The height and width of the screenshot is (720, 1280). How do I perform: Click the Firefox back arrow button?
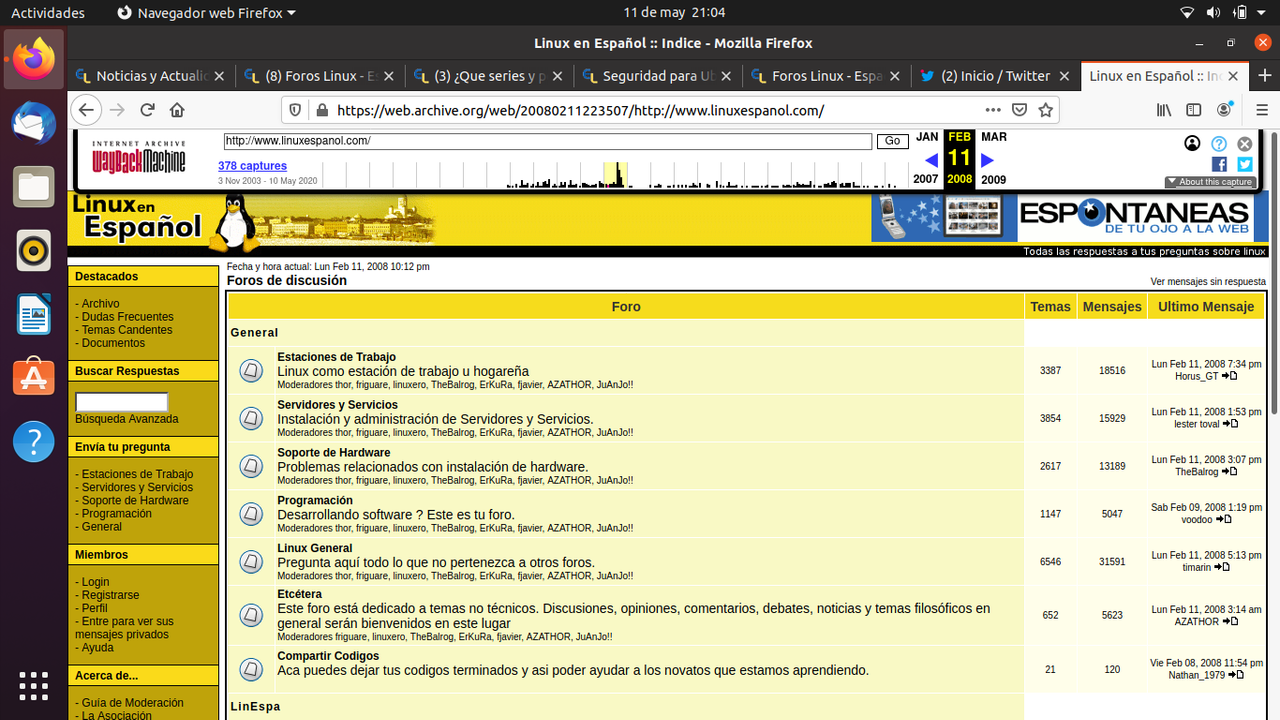(87, 110)
